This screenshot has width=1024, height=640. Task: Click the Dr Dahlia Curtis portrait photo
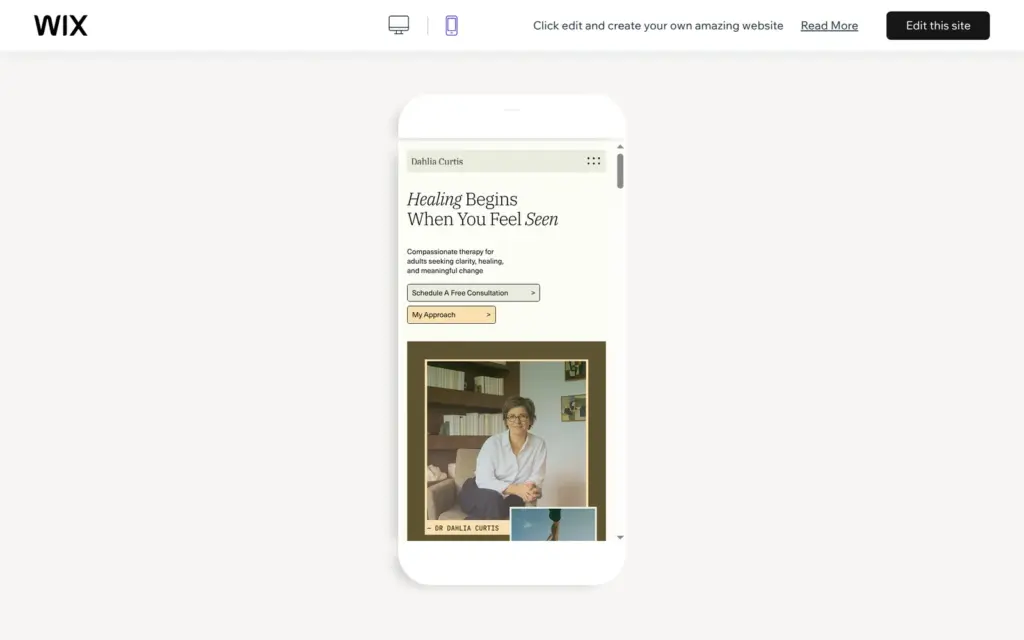coord(505,440)
